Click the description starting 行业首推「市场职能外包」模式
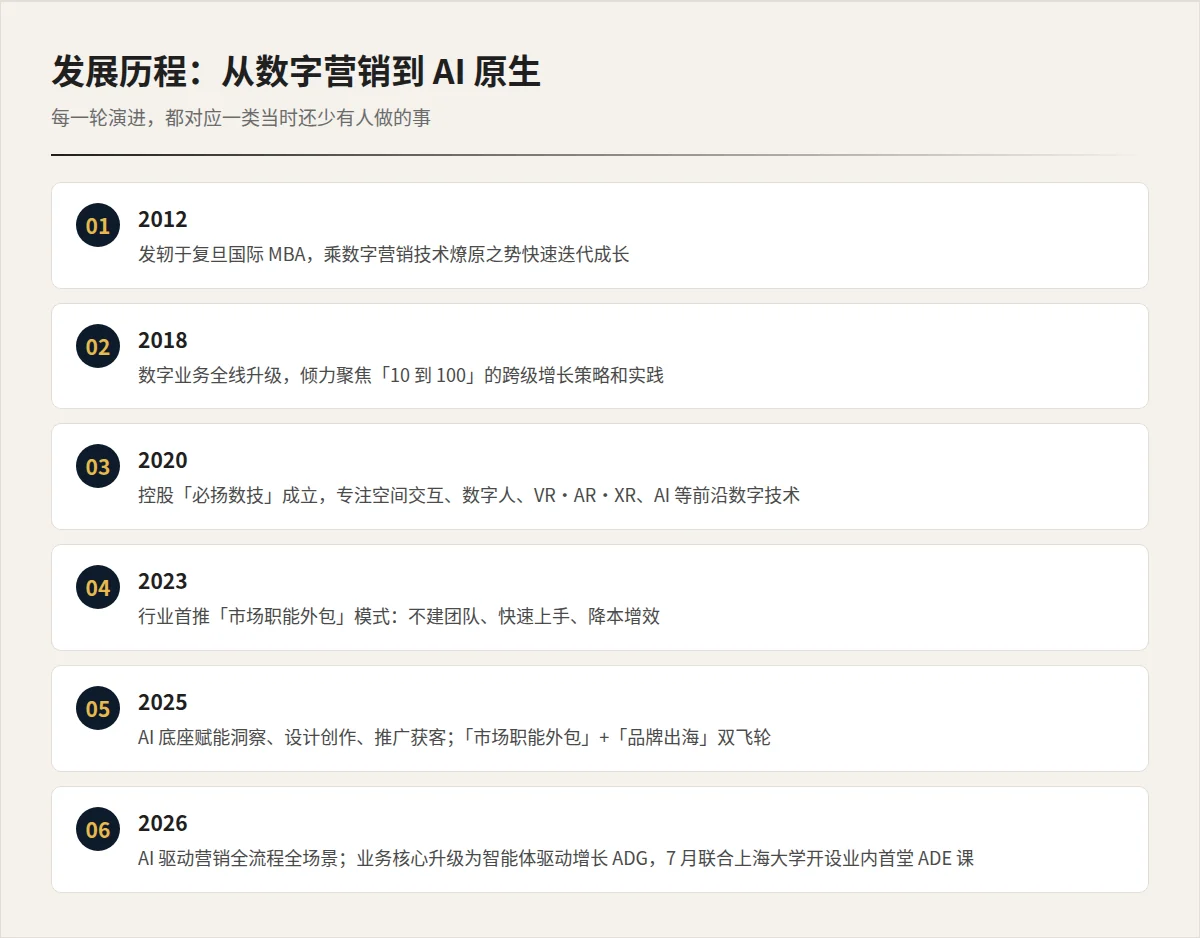Screen dimensions: 1200x938 tap(399, 616)
